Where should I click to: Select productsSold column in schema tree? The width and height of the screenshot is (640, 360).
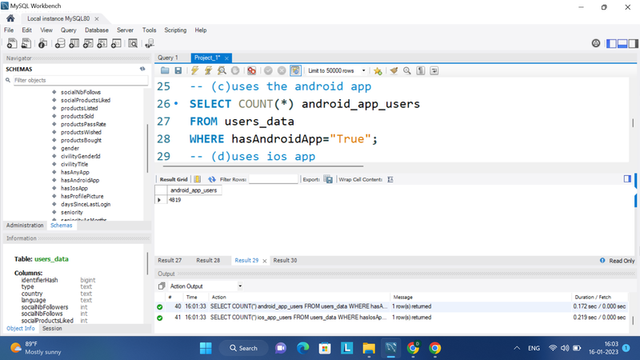point(78,116)
